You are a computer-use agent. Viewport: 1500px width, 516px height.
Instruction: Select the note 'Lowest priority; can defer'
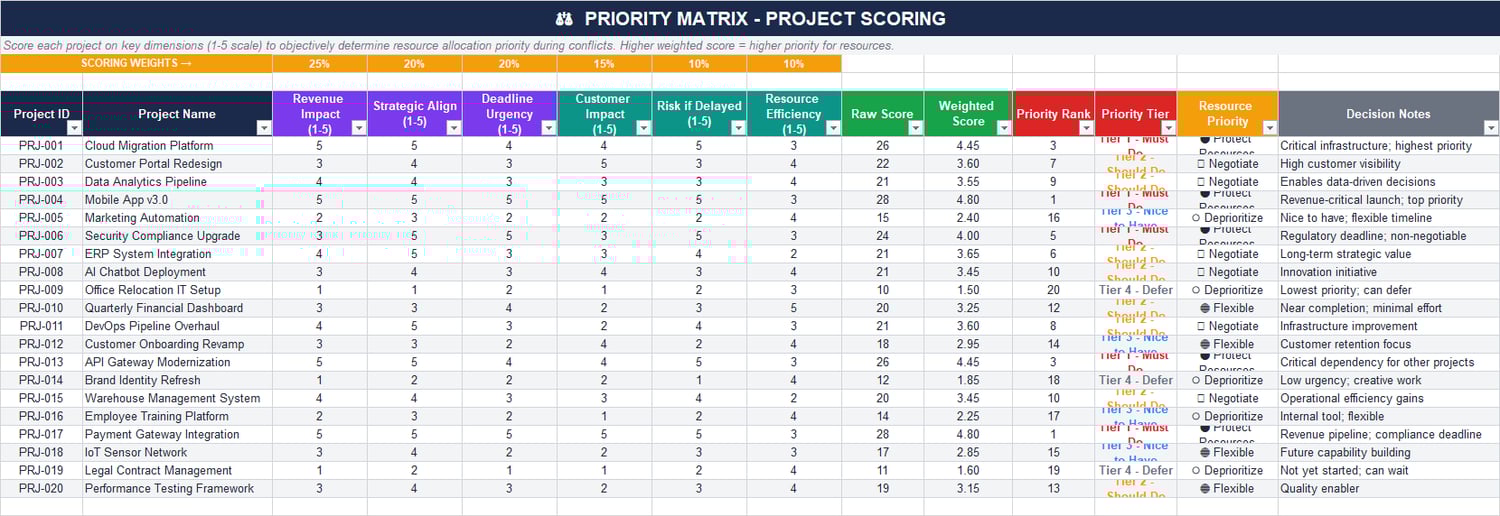point(1389,290)
